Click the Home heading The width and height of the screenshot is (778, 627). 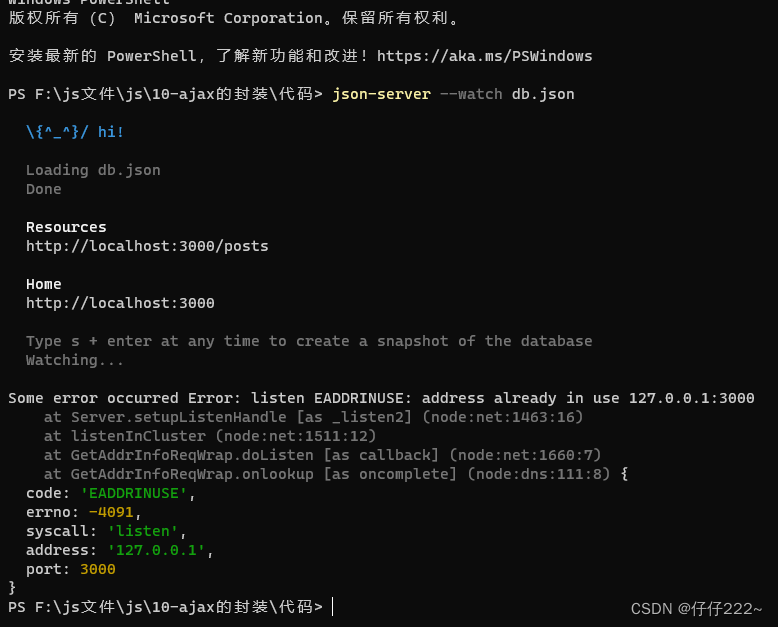[44, 284]
